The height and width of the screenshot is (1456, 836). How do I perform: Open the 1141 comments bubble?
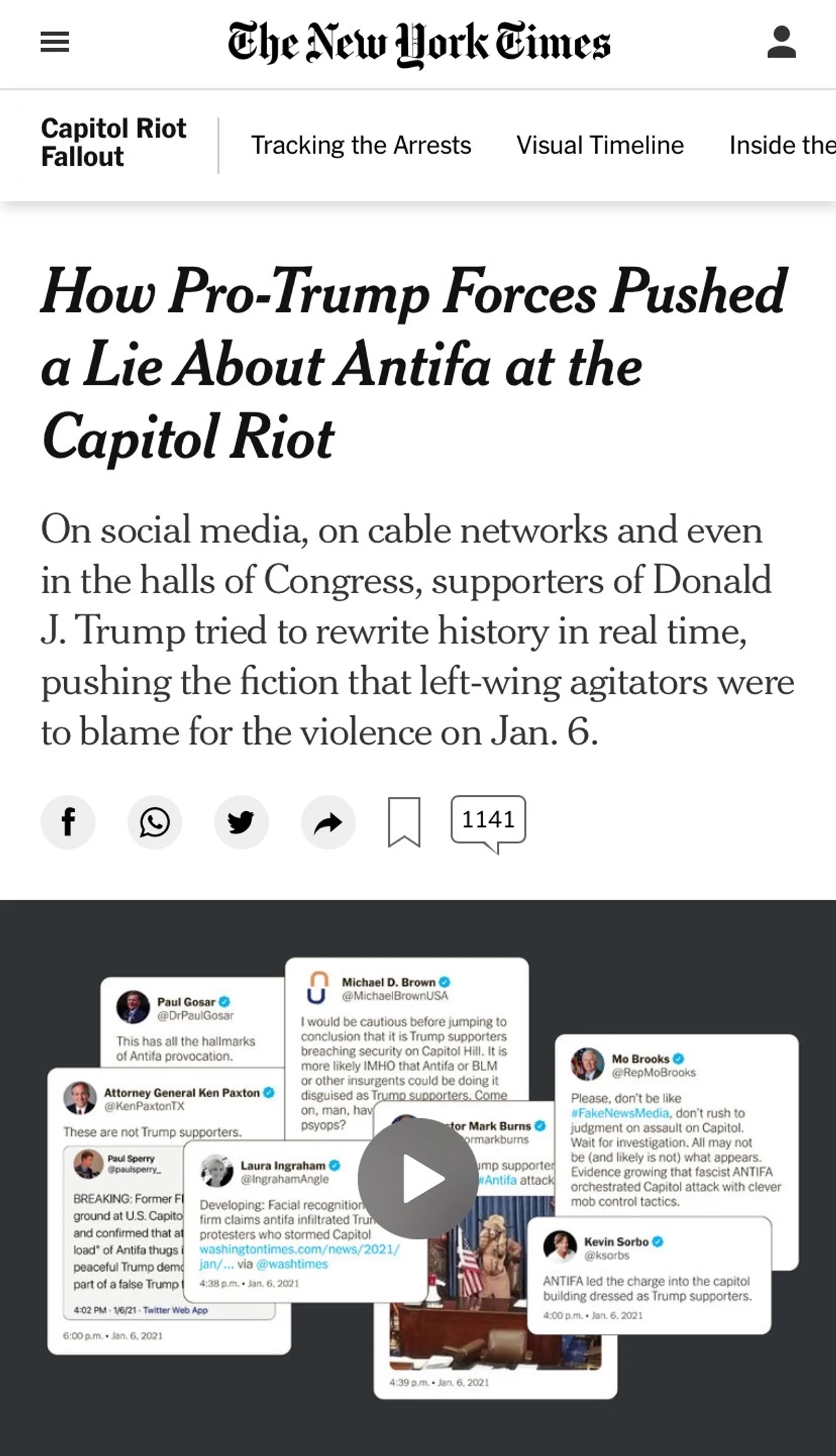tap(488, 822)
